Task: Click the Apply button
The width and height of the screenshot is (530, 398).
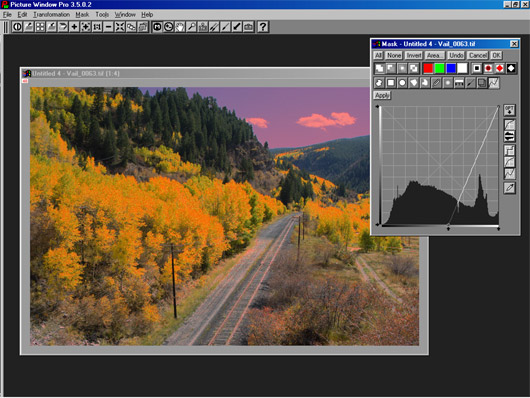Action: tap(382, 95)
